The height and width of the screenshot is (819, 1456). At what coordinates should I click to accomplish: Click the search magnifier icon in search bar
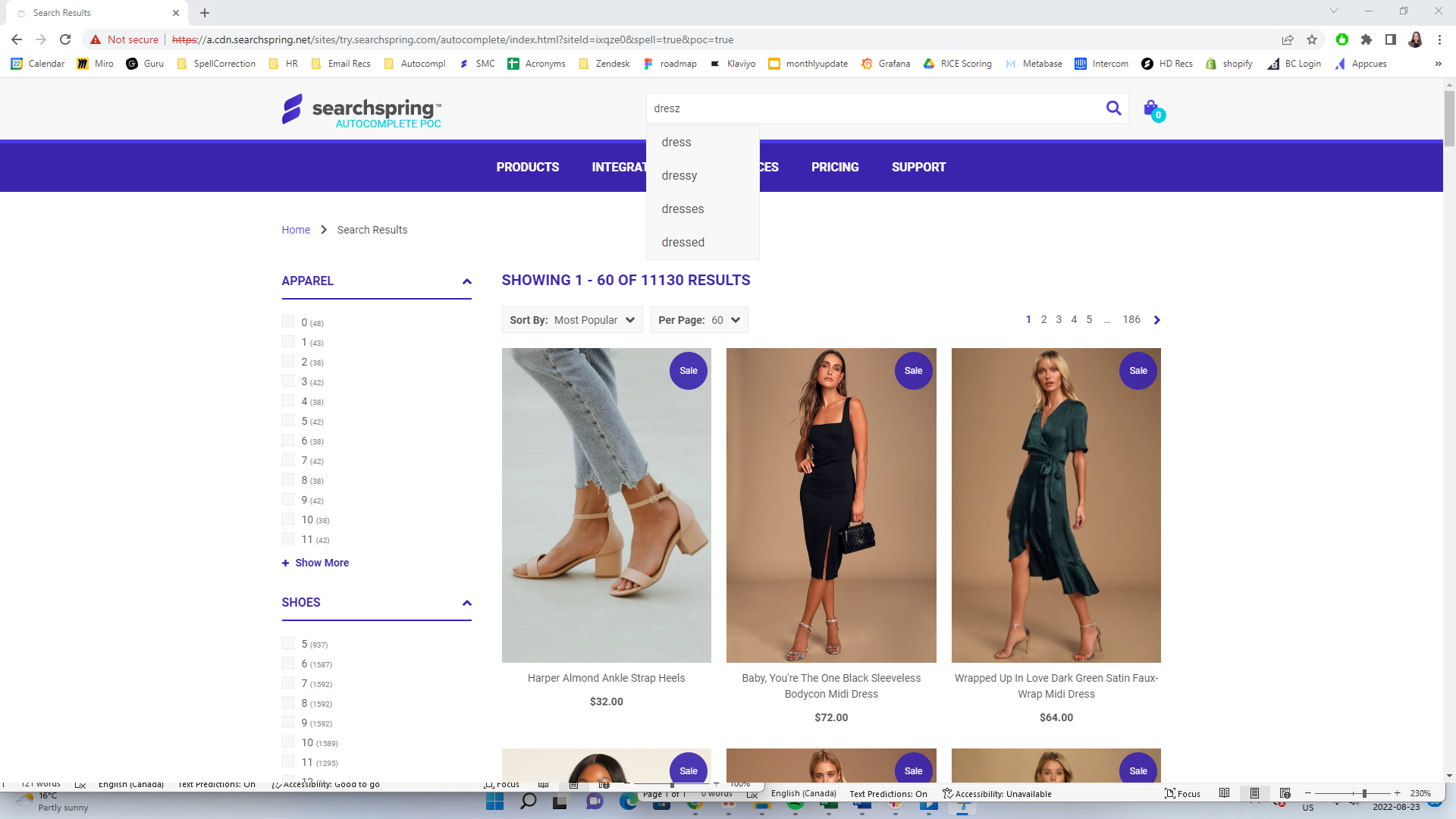1113,108
